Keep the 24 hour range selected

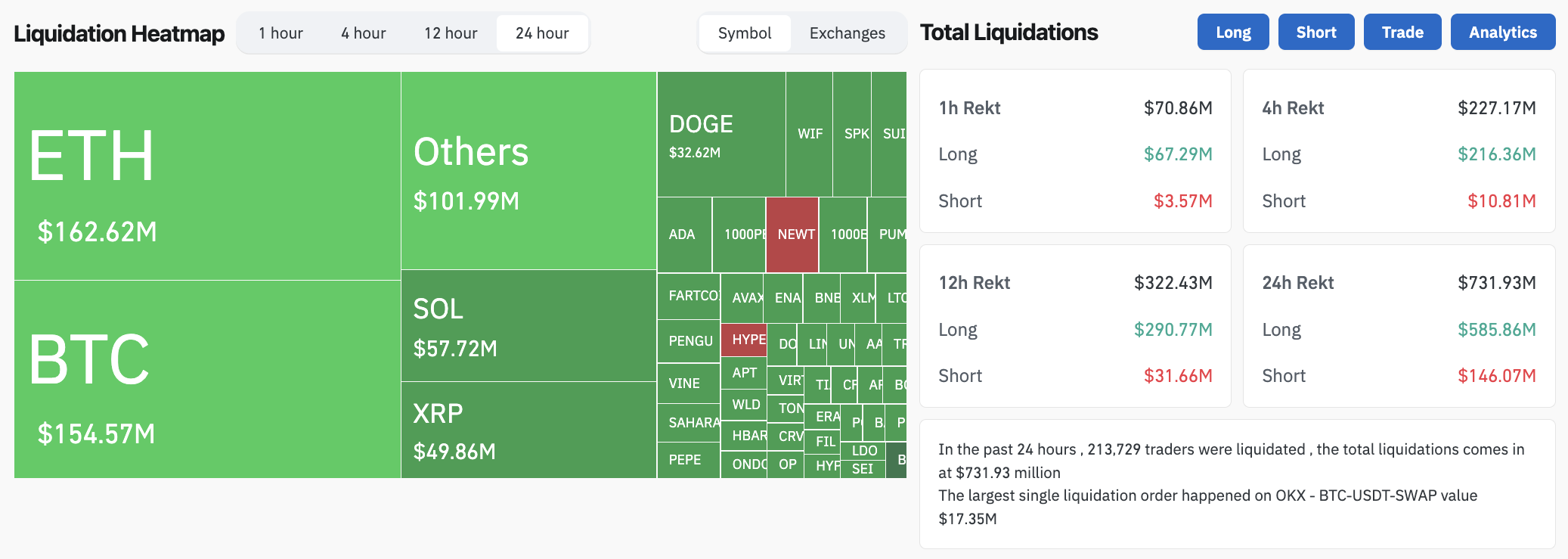point(541,33)
